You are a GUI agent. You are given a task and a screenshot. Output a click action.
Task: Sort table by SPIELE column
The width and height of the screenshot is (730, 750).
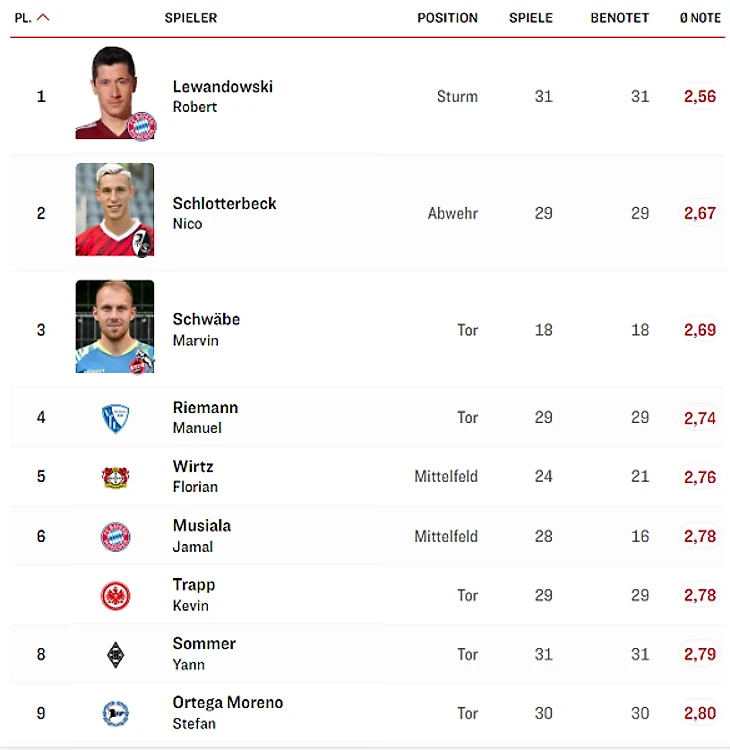531,18
